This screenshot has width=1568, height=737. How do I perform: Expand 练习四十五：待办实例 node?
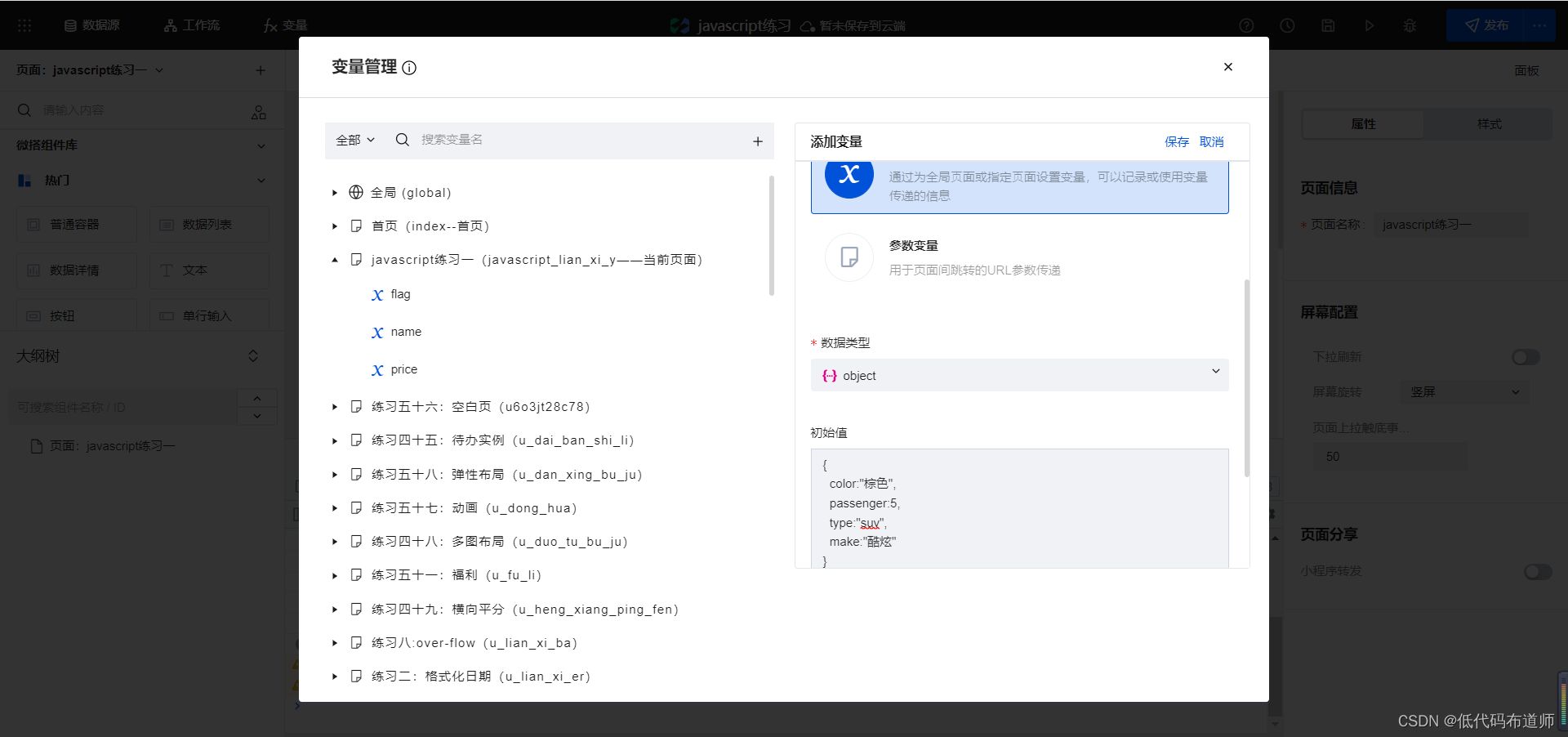coord(335,440)
